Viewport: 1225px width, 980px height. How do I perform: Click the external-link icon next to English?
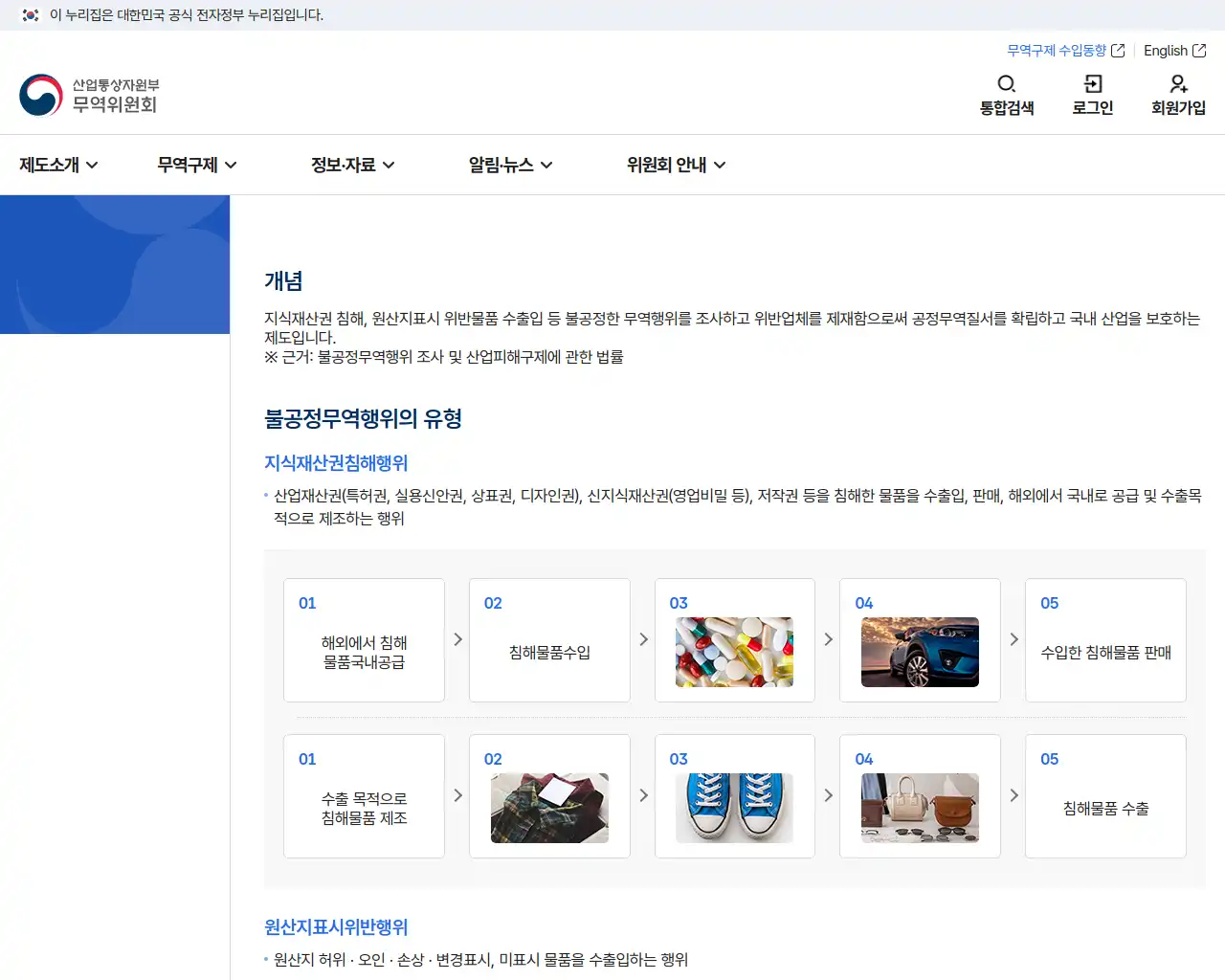(x=1199, y=51)
